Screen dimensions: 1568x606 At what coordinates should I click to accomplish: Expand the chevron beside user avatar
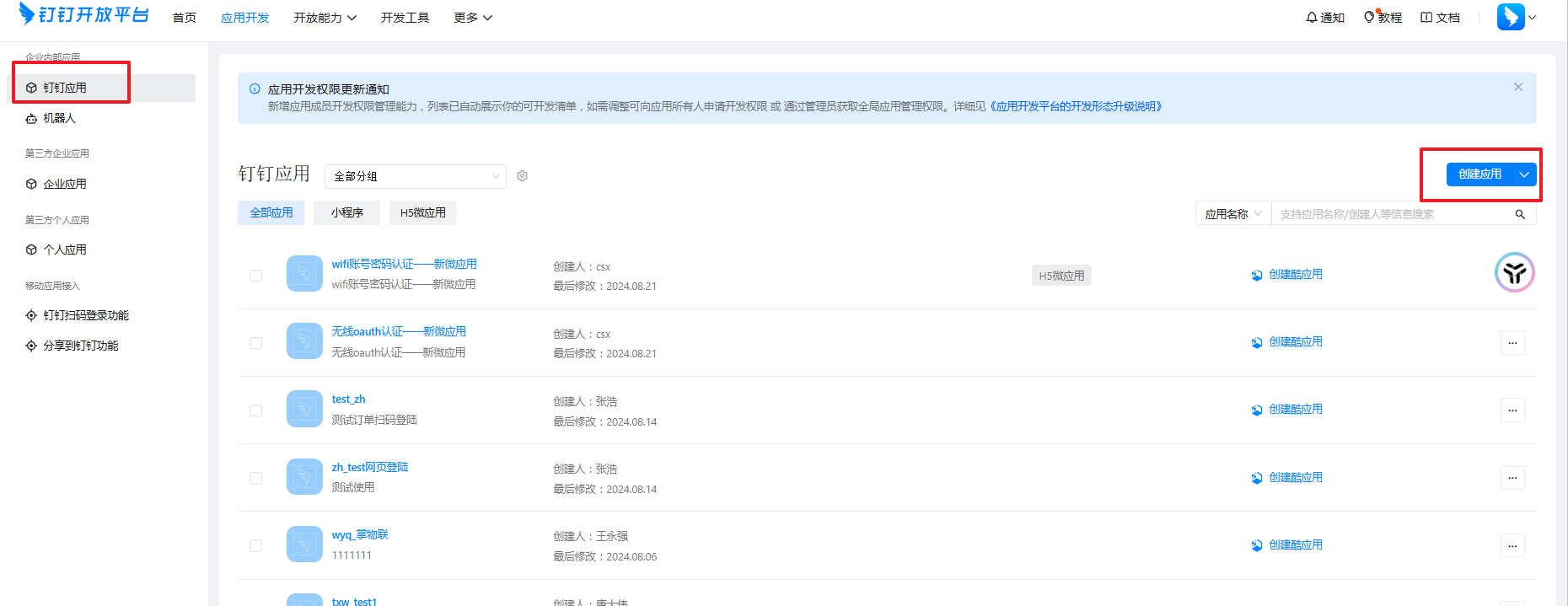click(x=1533, y=17)
